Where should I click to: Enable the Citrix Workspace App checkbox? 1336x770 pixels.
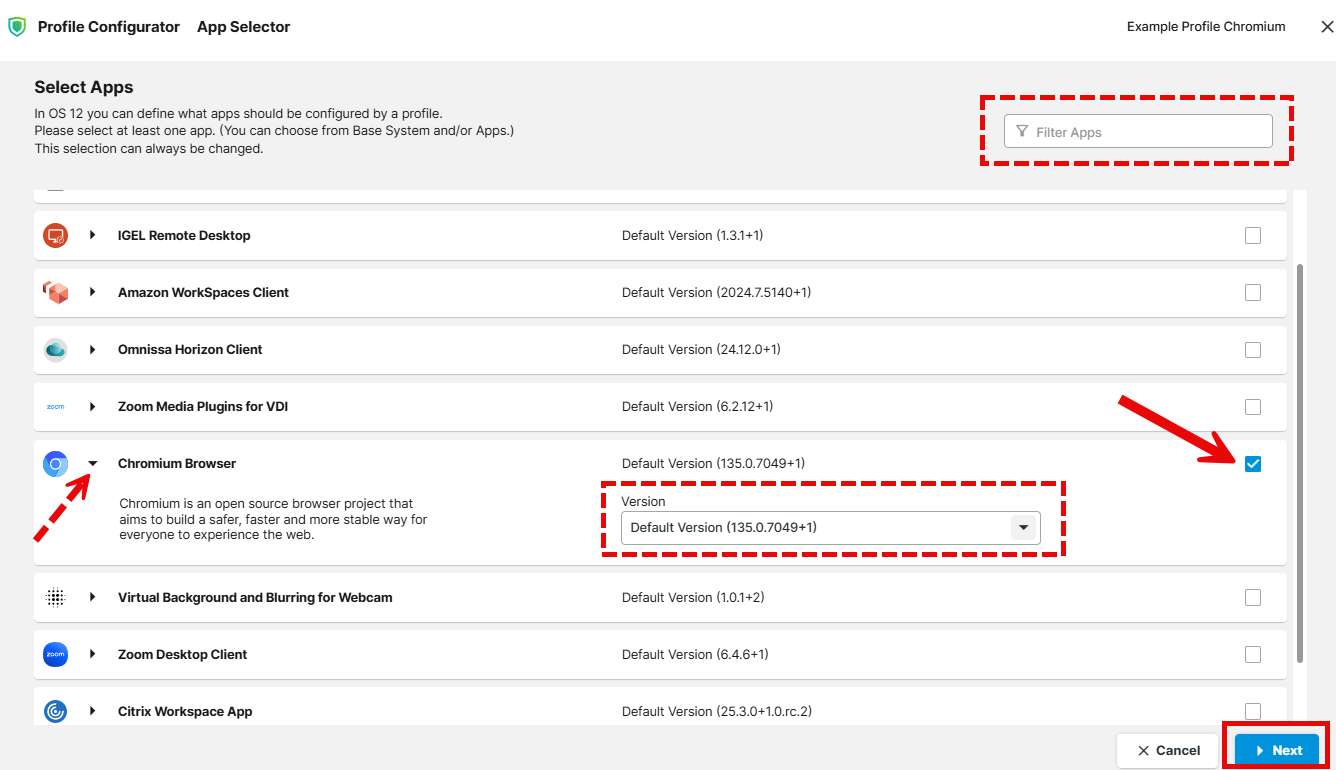tap(1253, 711)
